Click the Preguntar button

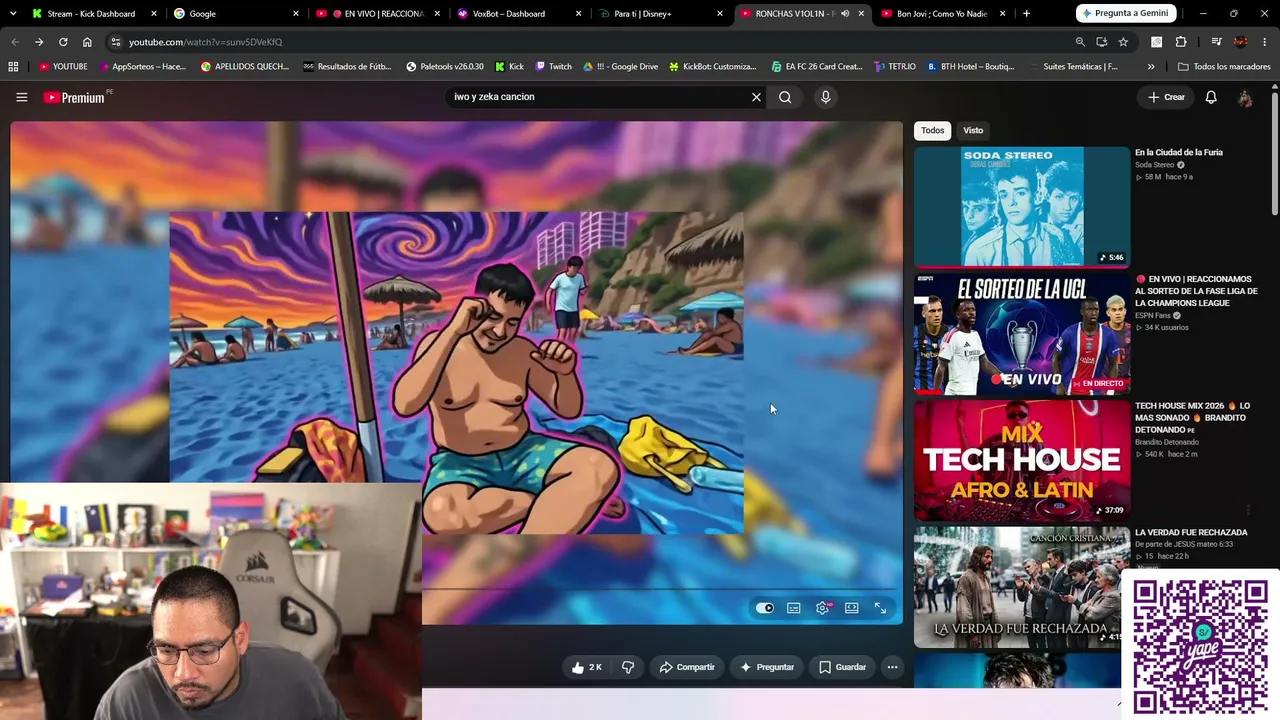click(767, 667)
